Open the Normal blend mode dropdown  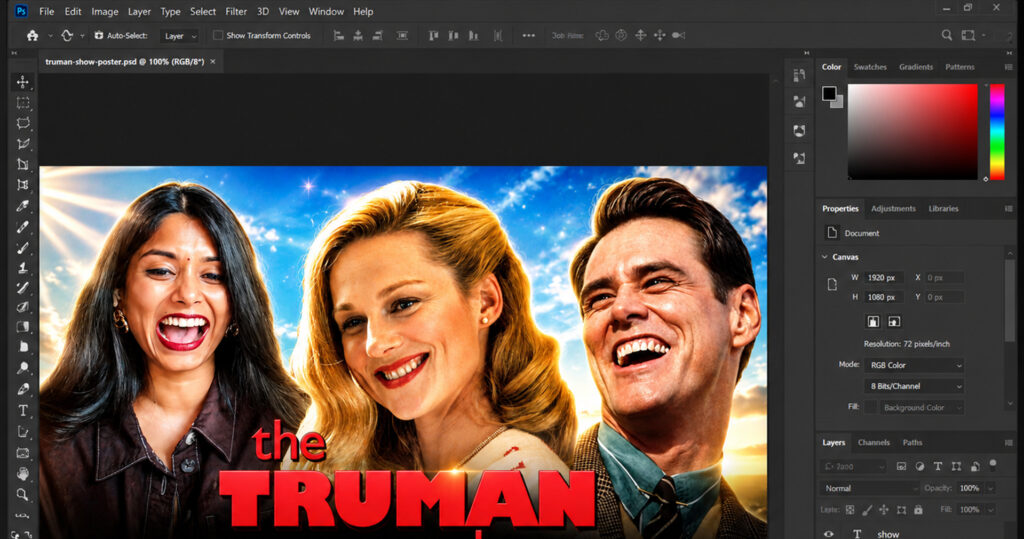click(x=869, y=488)
